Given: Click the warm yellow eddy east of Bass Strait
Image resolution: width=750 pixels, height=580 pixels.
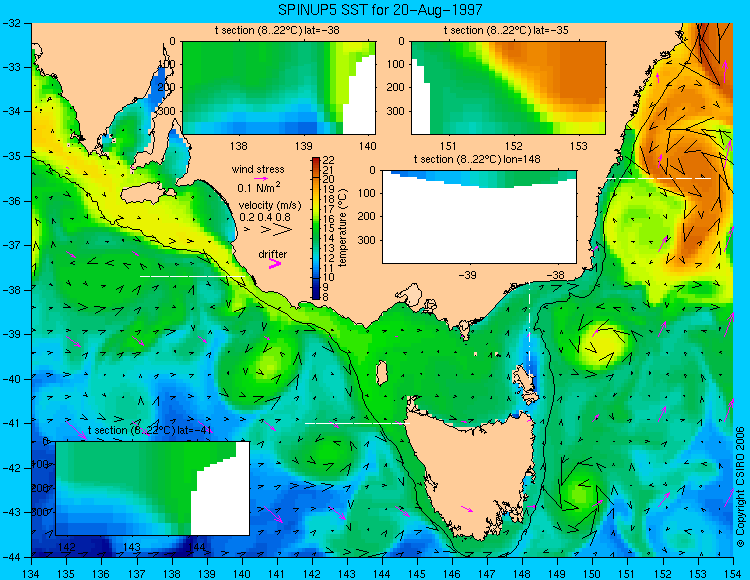Looking at the screenshot, I should click(x=600, y=343).
